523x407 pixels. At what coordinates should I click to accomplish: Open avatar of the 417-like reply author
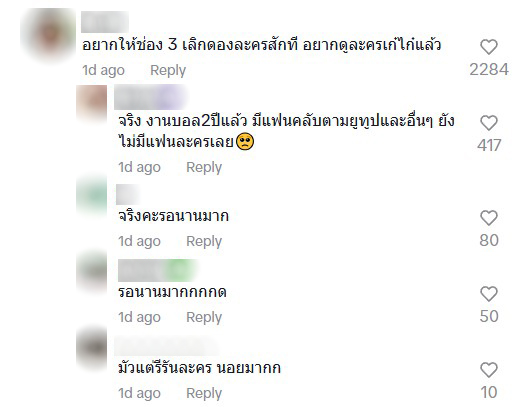[92, 101]
